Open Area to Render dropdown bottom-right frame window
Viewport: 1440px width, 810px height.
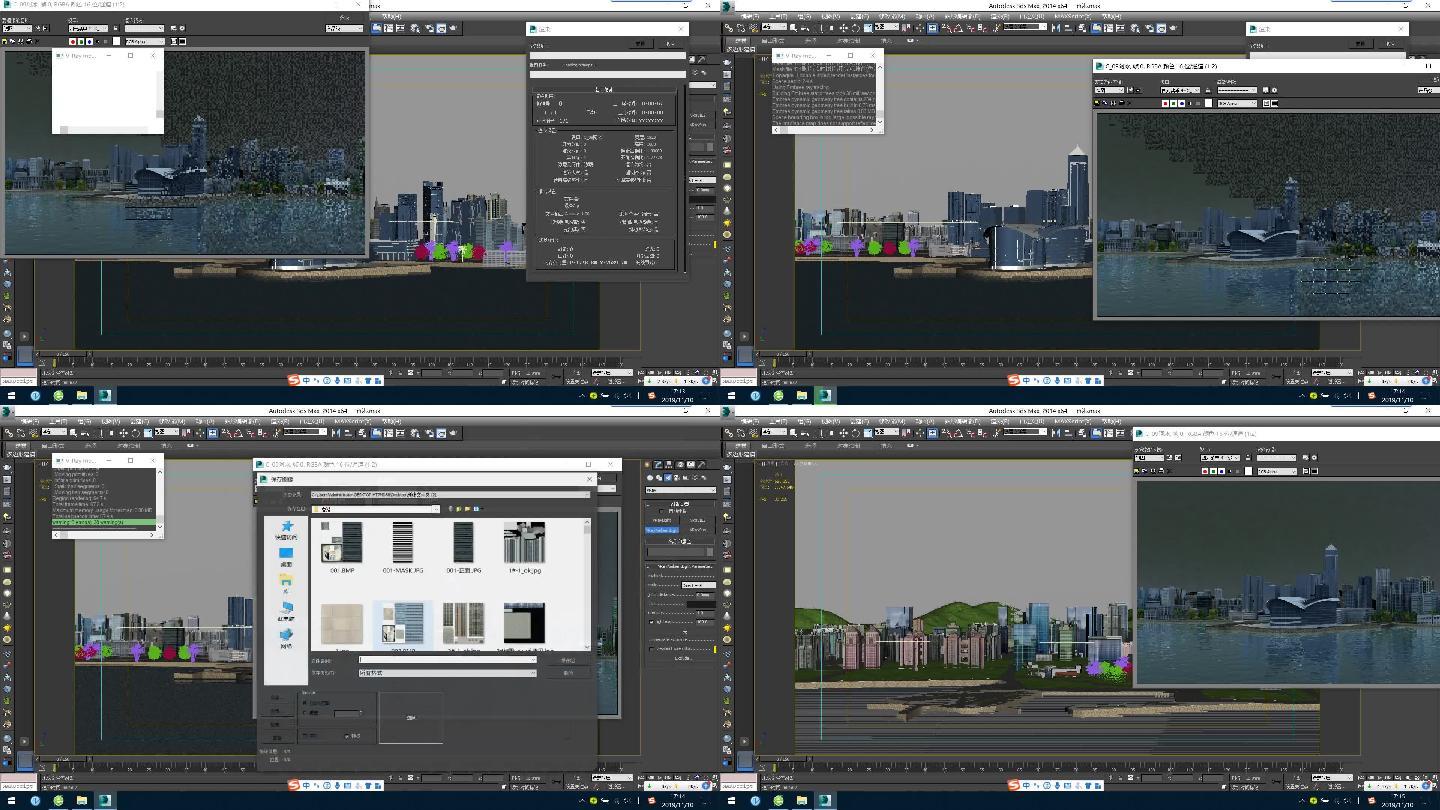[x=1150, y=457]
